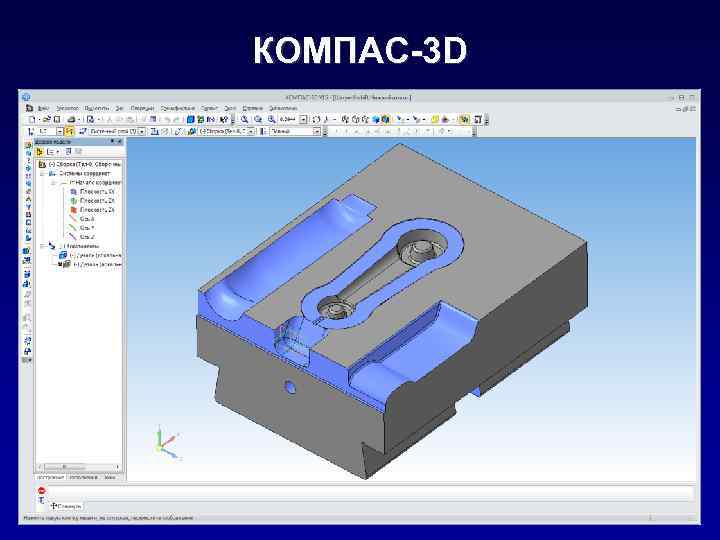
Task: Click the zoom scale value field 0.3944
Action: [289, 119]
